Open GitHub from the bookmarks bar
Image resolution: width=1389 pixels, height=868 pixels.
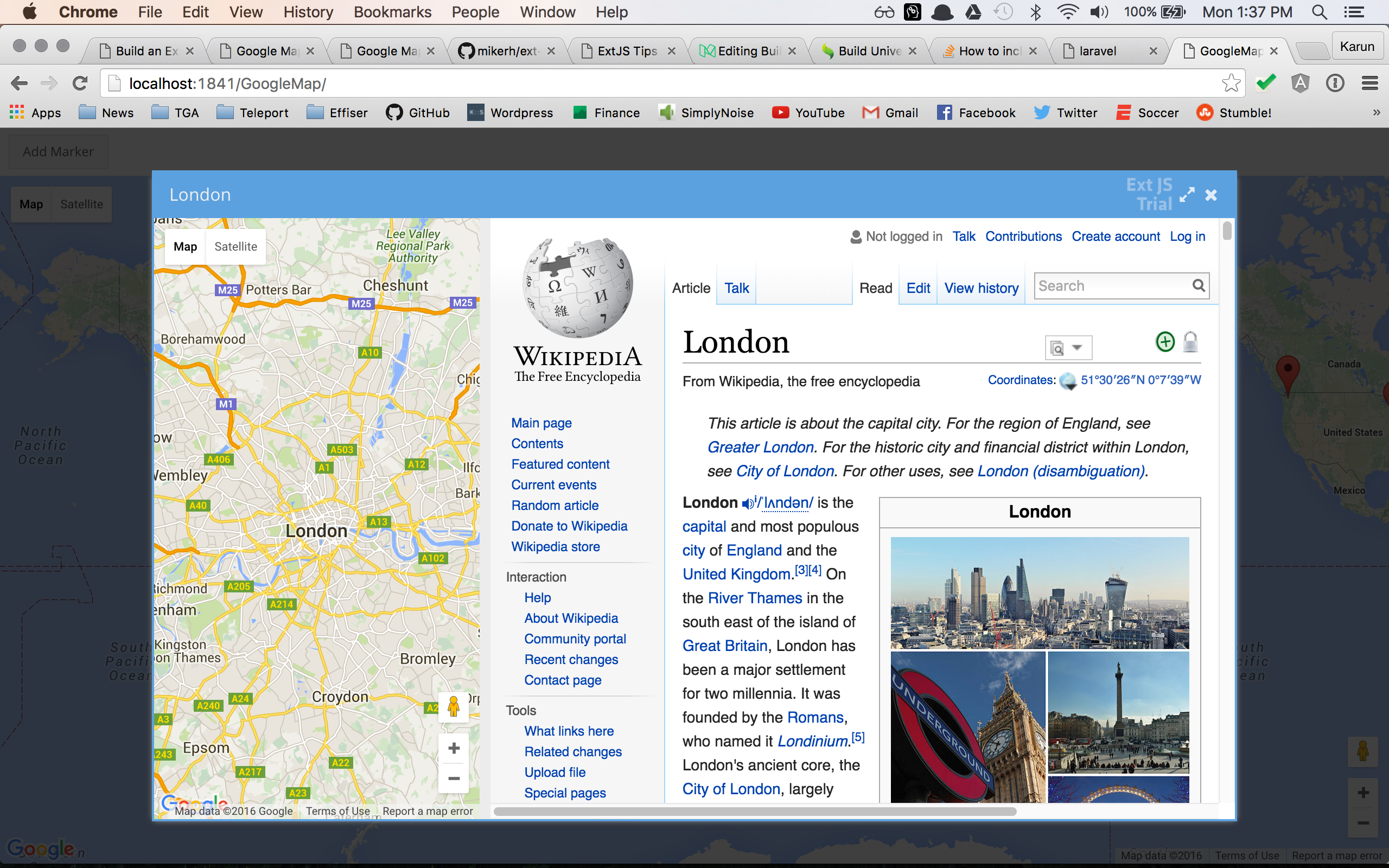point(418,112)
